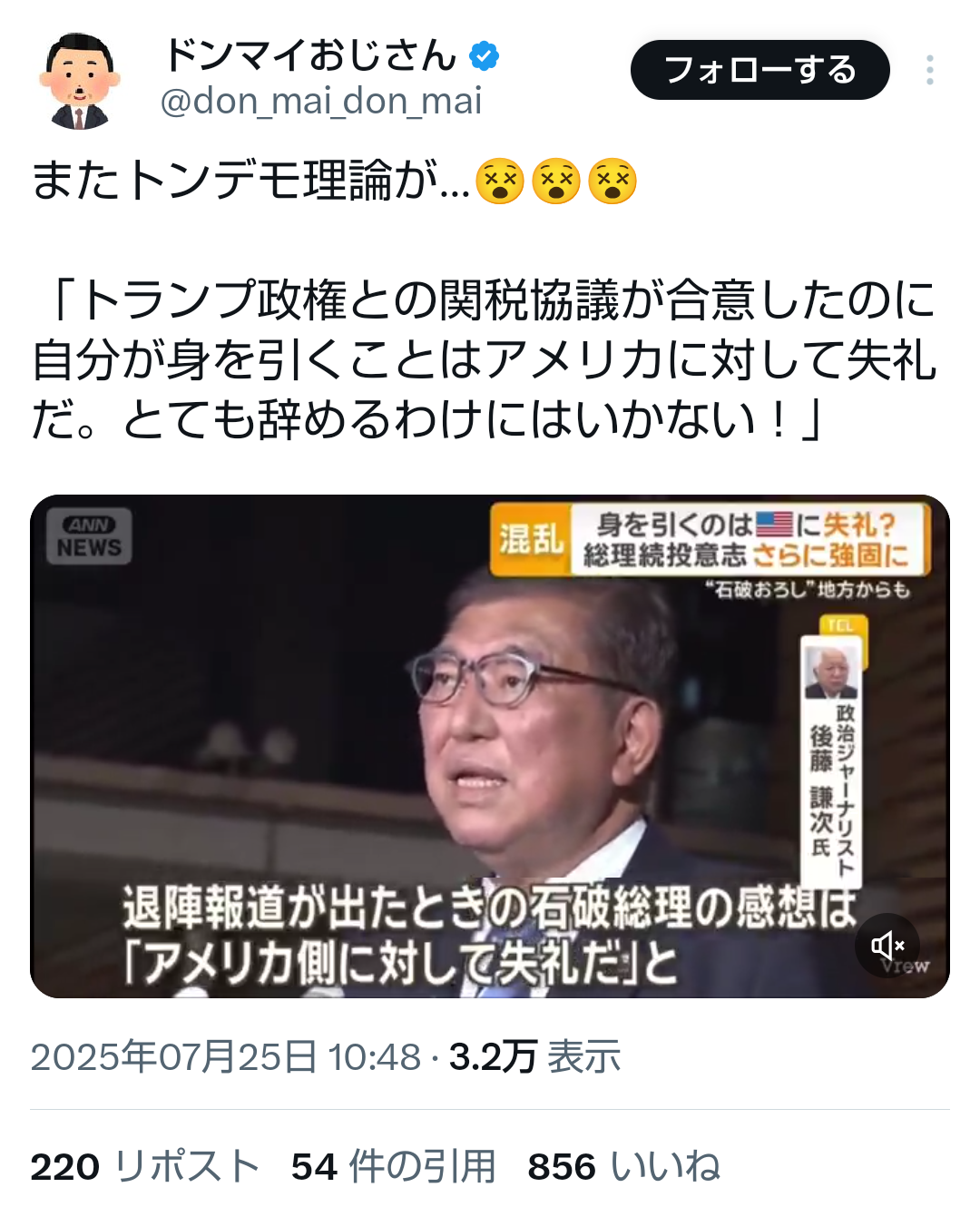Open the 3.2万 表示 view count
The image size is (980, 1207).
(x=534, y=1057)
